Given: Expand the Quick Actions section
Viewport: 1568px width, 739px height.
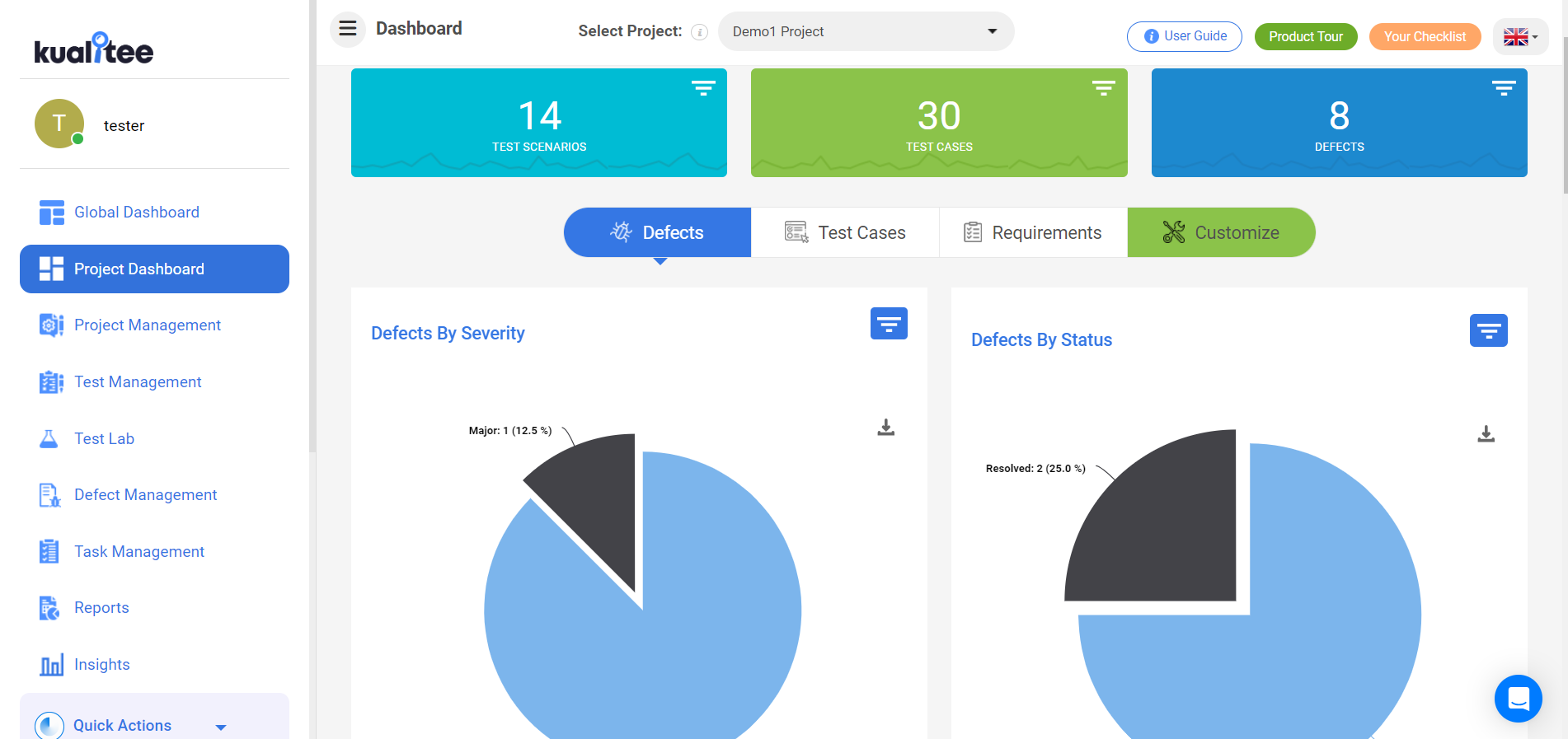Looking at the screenshot, I should click(x=154, y=725).
